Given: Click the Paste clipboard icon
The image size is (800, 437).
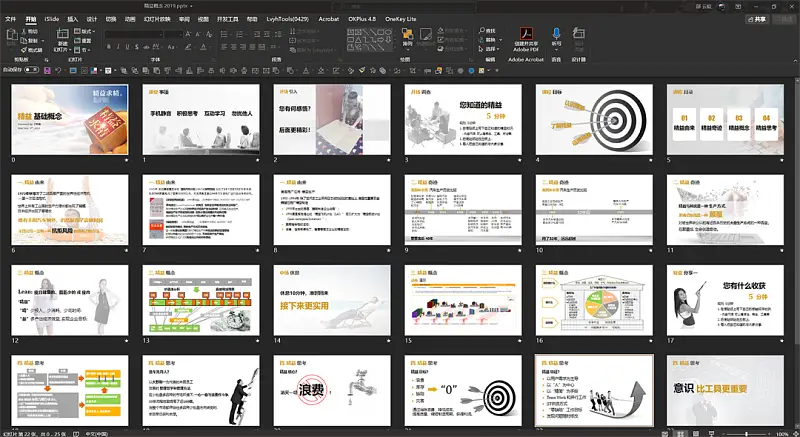Looking at the screenshot, I should click(x=11, y=35).
